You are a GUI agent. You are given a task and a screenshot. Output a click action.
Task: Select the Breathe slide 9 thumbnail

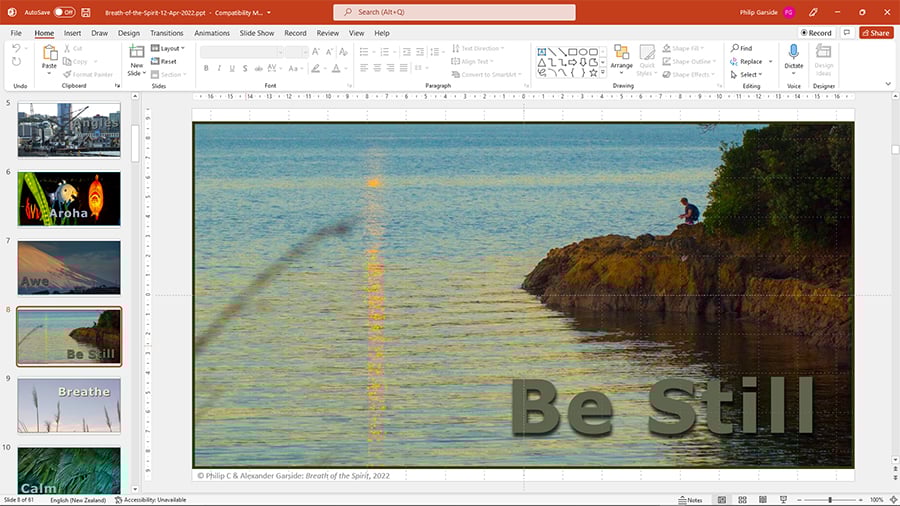tap(69, 405)
